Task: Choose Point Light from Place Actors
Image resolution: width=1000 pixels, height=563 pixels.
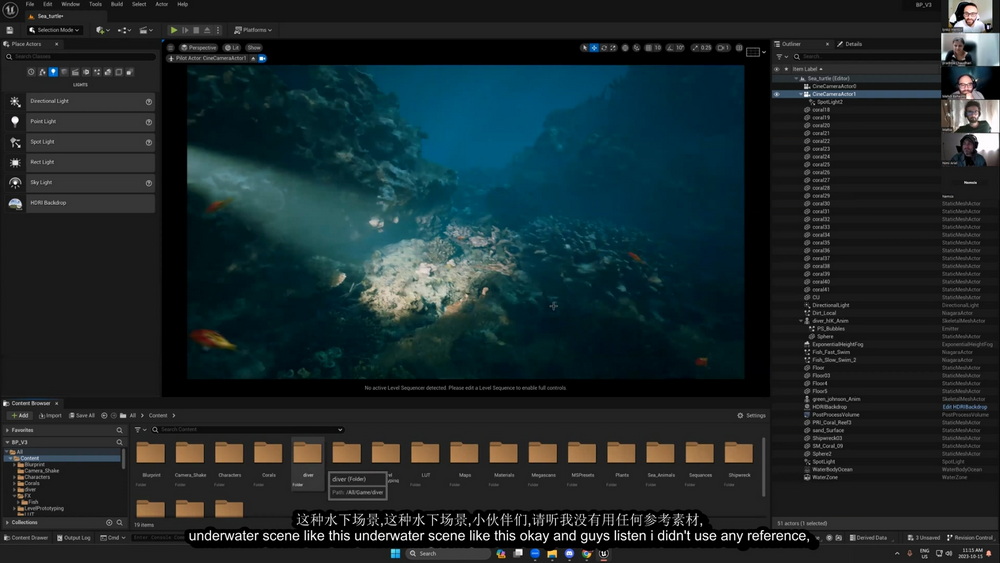Action: 80,122
